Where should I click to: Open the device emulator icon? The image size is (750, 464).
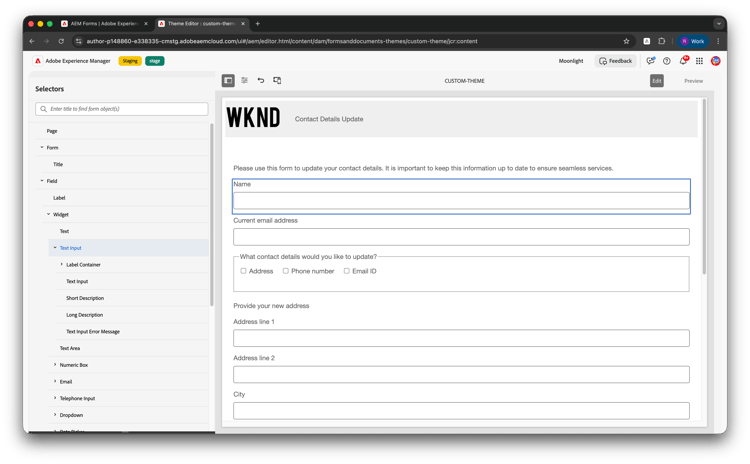[277, 80]
